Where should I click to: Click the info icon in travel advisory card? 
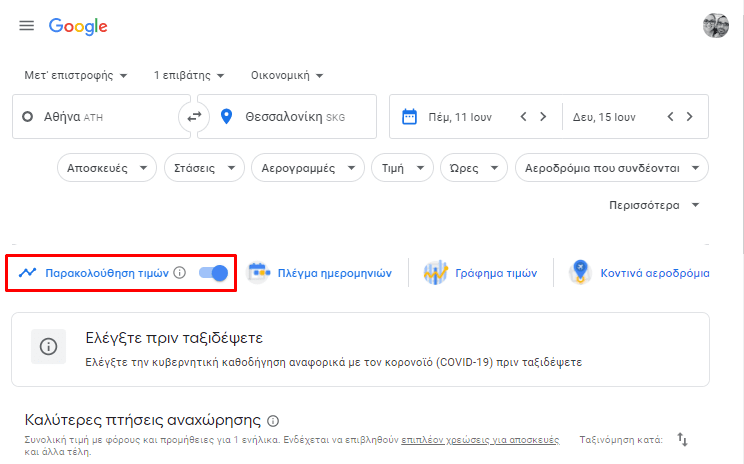[48, 346]
